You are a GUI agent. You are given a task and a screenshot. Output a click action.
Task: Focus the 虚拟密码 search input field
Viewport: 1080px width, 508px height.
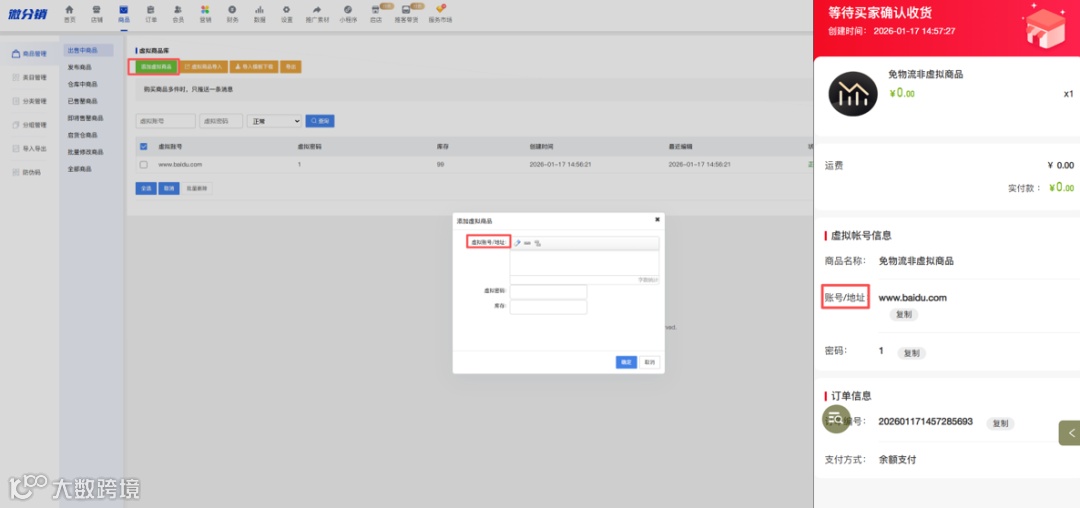point(221,121)
